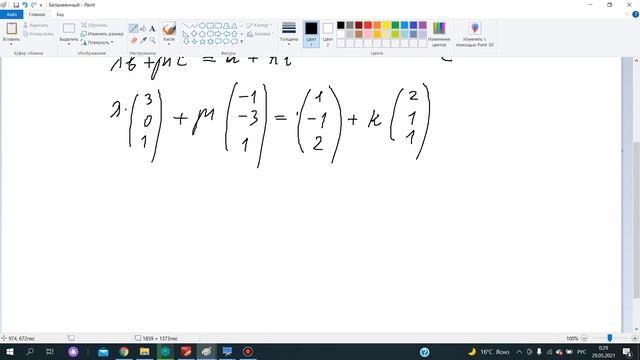Viewport: 640px width, 360px height.
Task: Click Copy (Копировать) button
Action: click(x=38, y=33)
